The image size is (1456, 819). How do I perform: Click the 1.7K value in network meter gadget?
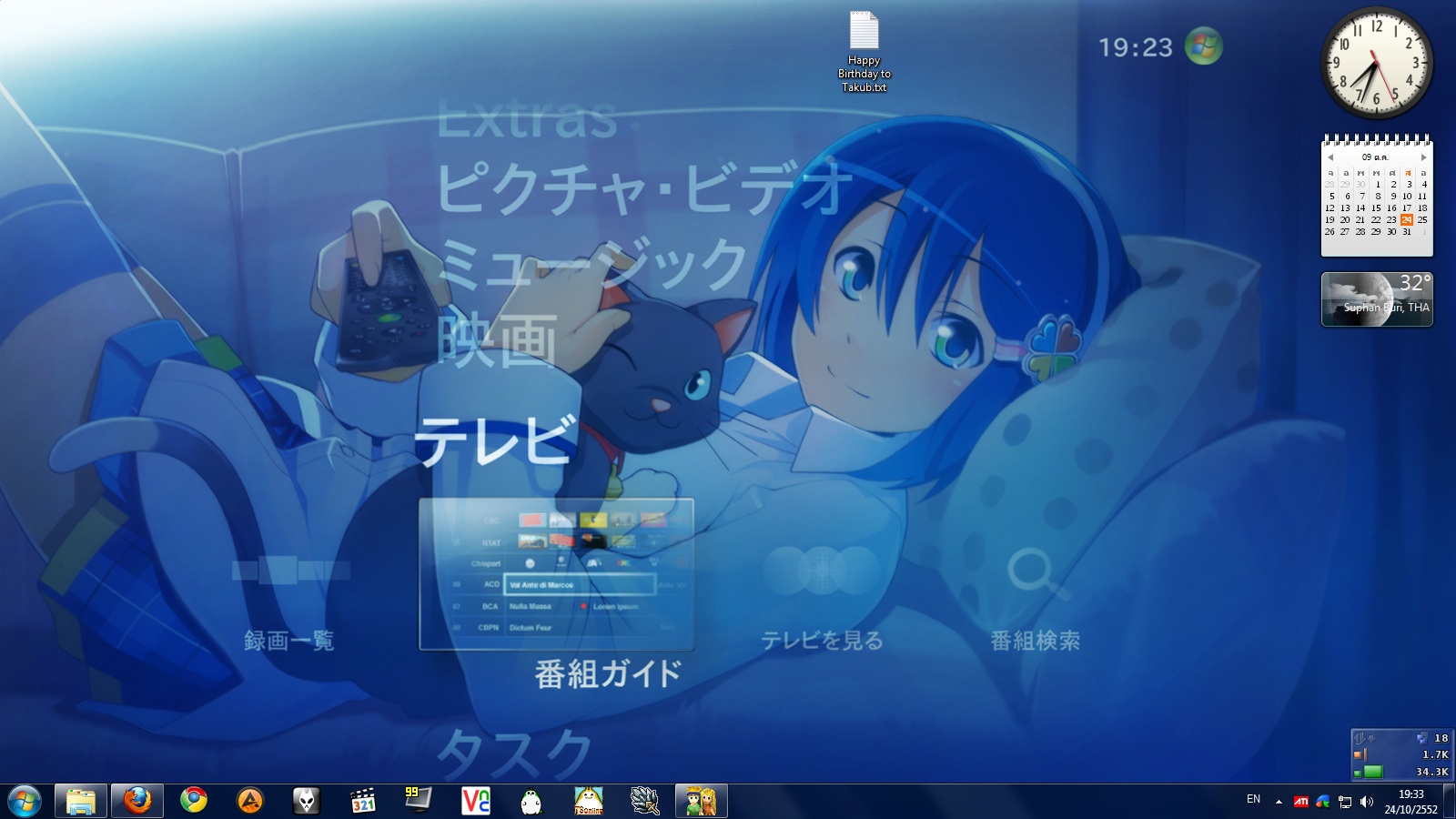pyautogui.click(x=1435, y=754)
